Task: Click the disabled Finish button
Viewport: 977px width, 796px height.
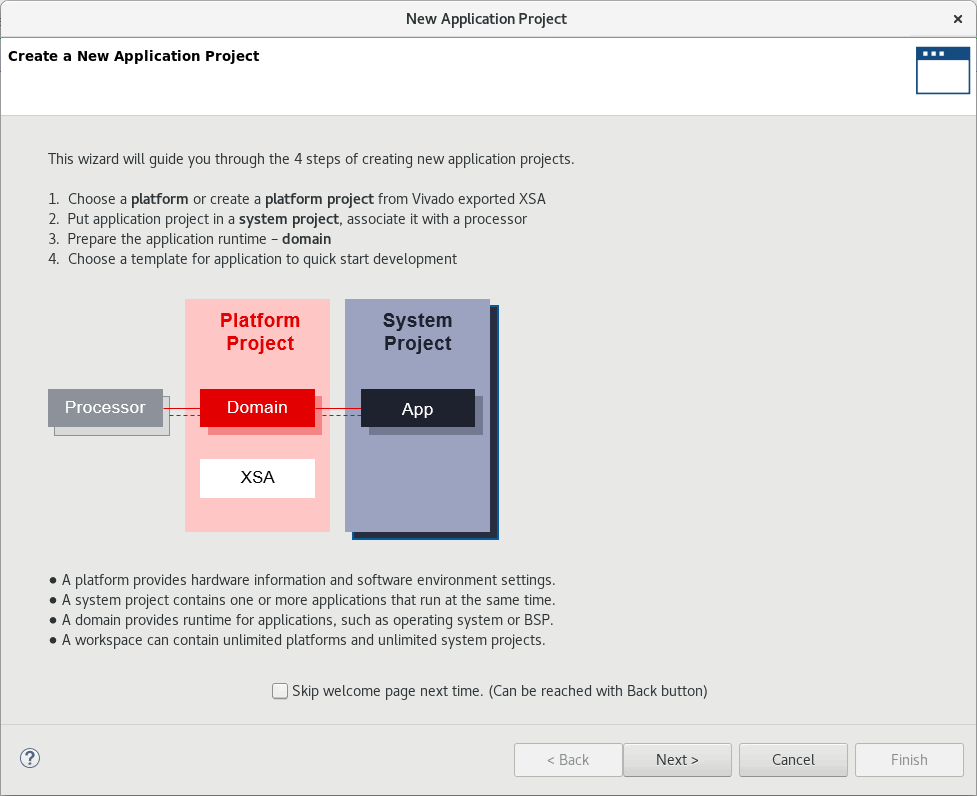Action: pyautogui.click(x=908, y=760)
